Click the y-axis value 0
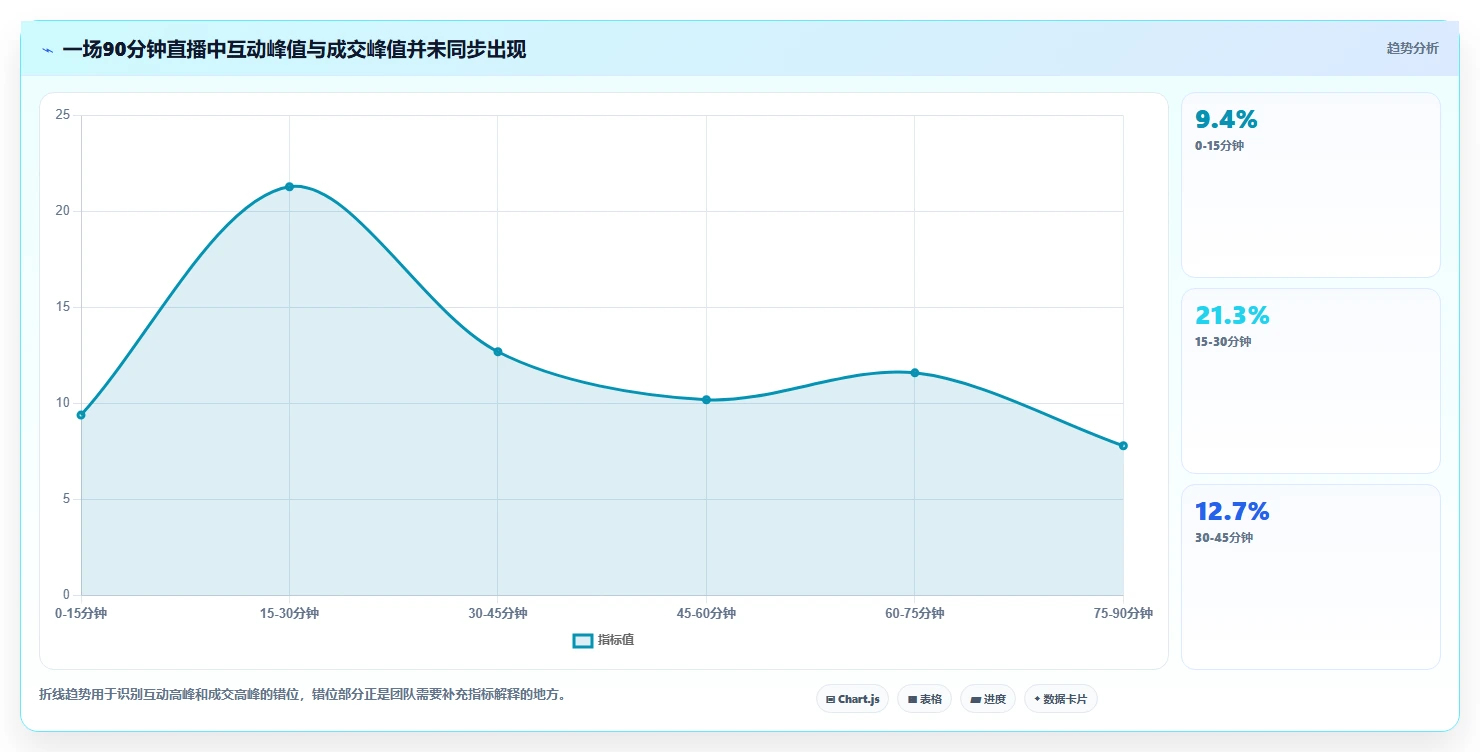This screenshot has height=752, width=1480. point(66,595)
